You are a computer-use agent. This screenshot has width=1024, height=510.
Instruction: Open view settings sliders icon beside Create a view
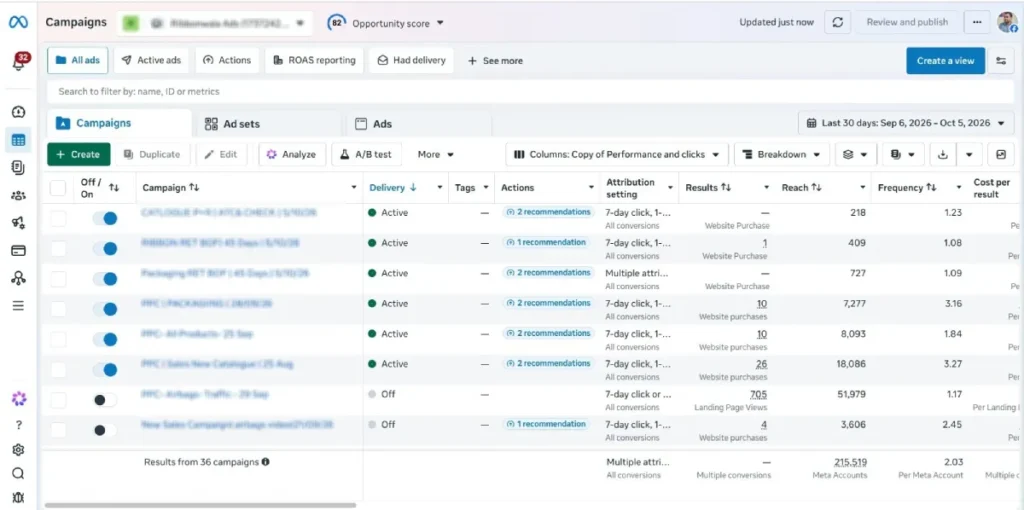(1001, 61)
